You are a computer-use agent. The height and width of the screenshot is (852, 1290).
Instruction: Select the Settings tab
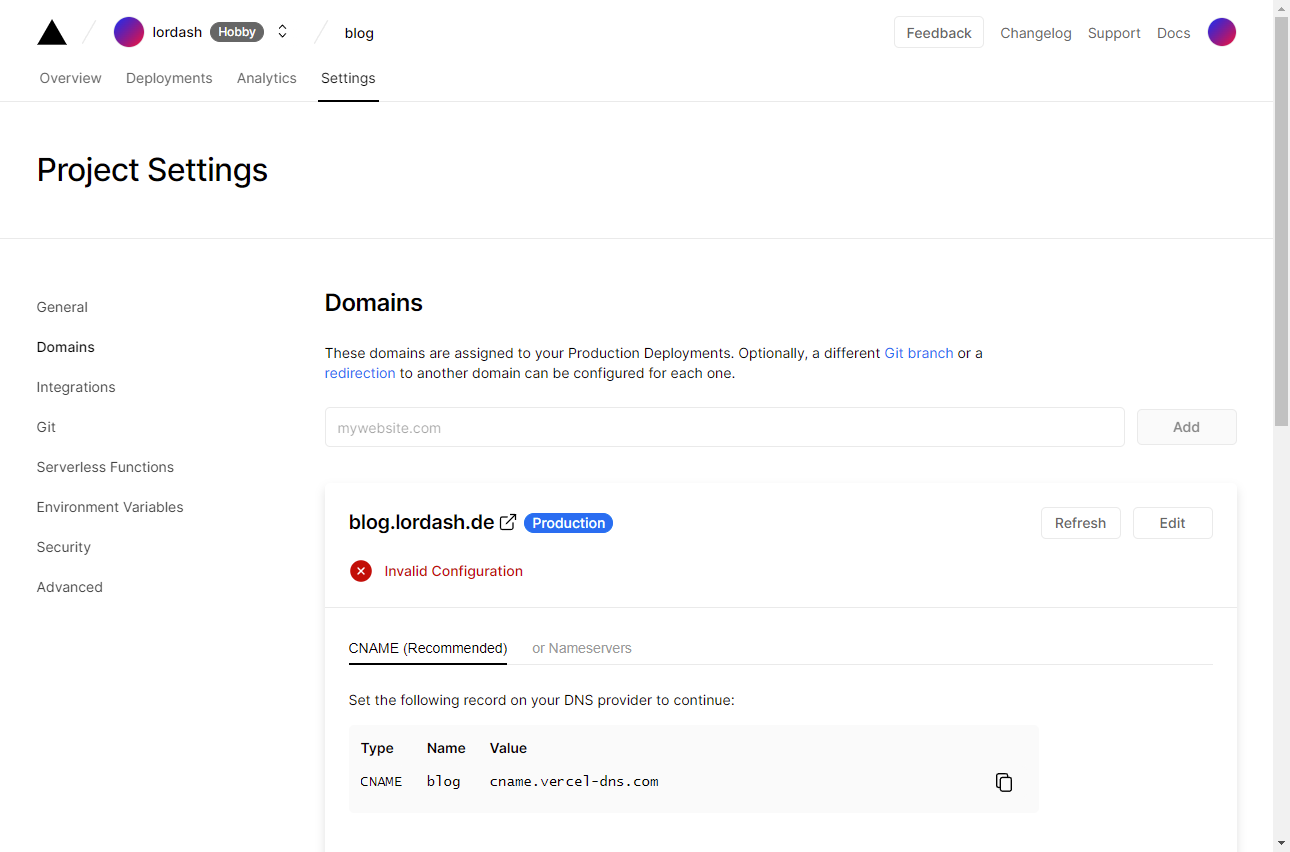pos(348,78)
